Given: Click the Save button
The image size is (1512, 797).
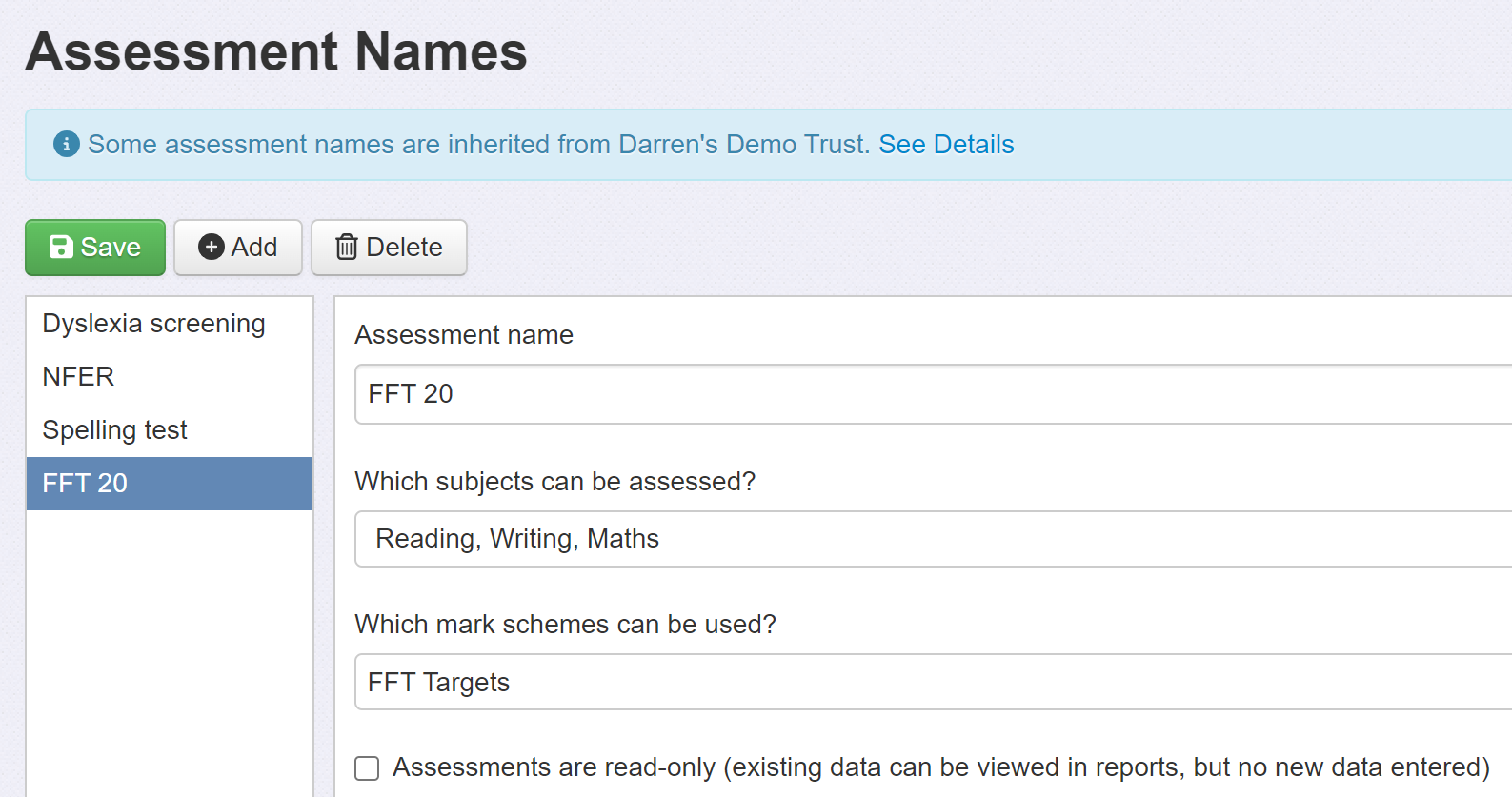Looking at the screenshot, I should point(95,248).
